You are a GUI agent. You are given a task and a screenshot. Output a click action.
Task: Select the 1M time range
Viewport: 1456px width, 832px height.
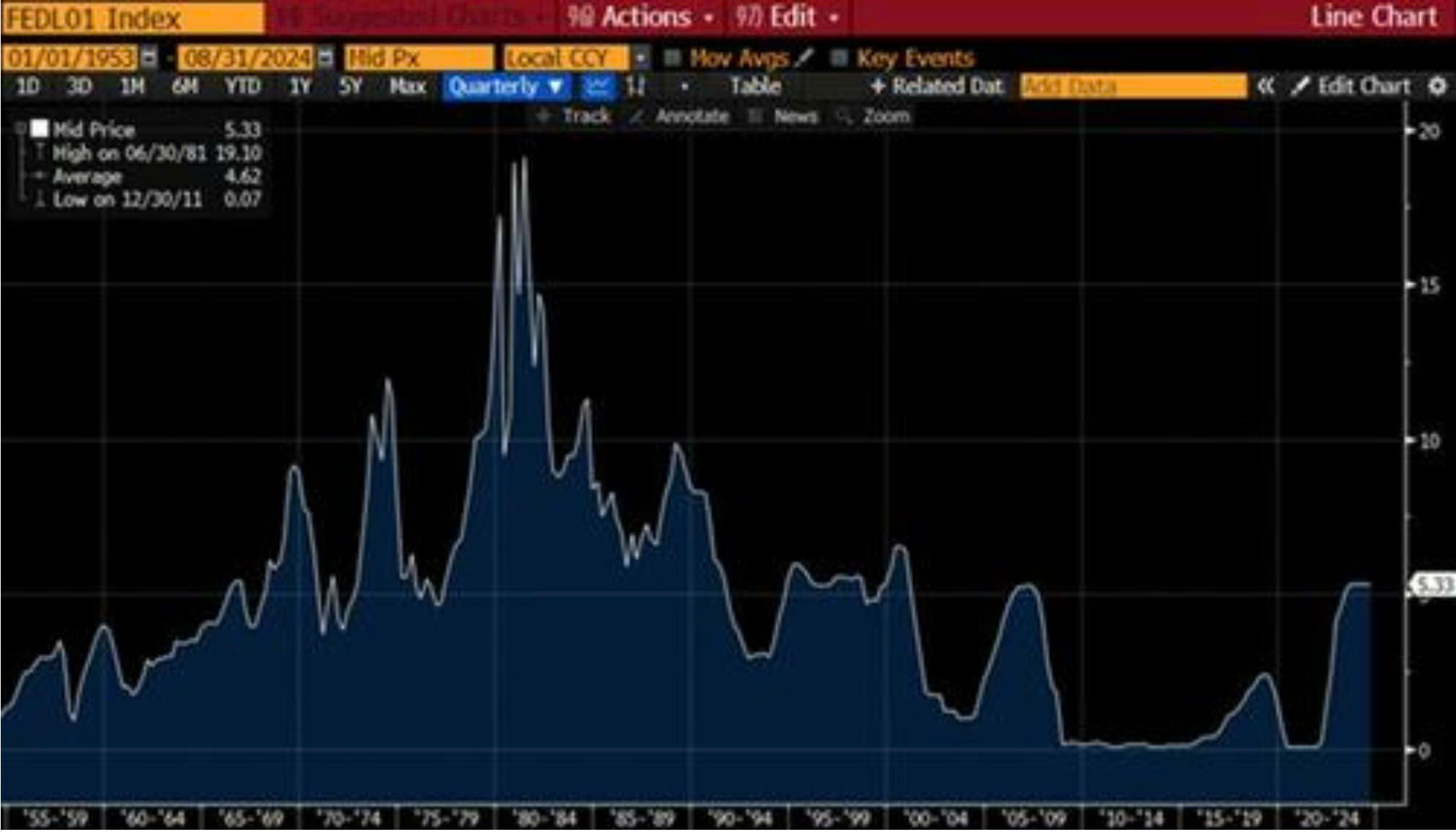click(x=132, y=86)
